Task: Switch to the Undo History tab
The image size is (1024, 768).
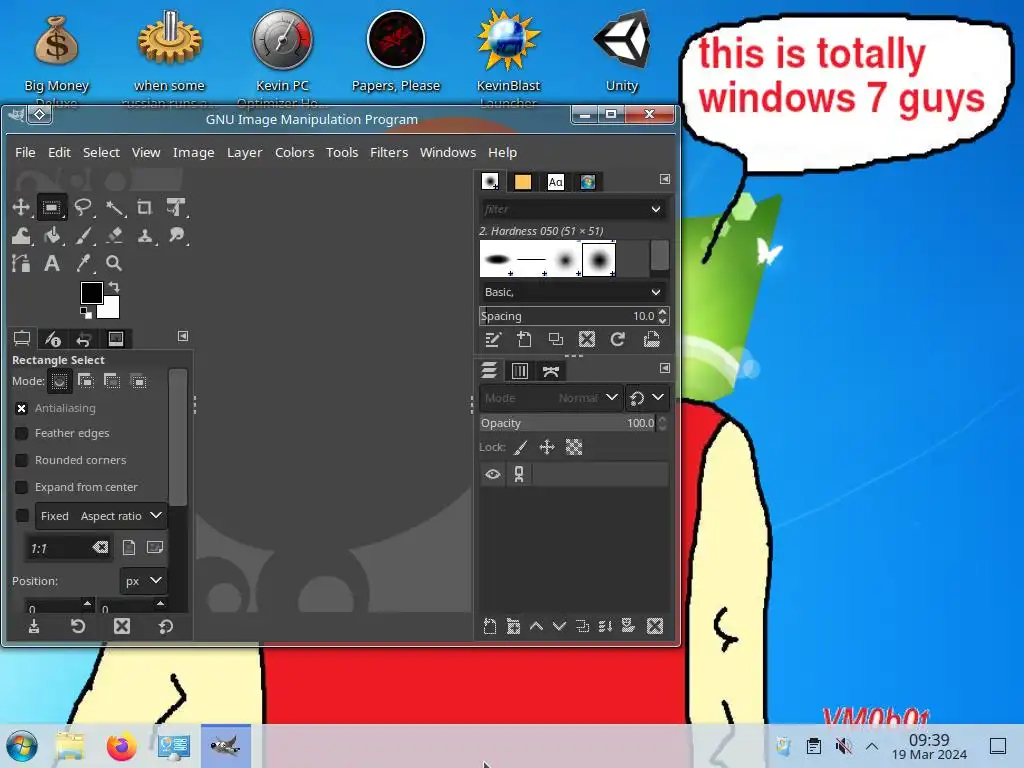Action: tap(84, 338)
